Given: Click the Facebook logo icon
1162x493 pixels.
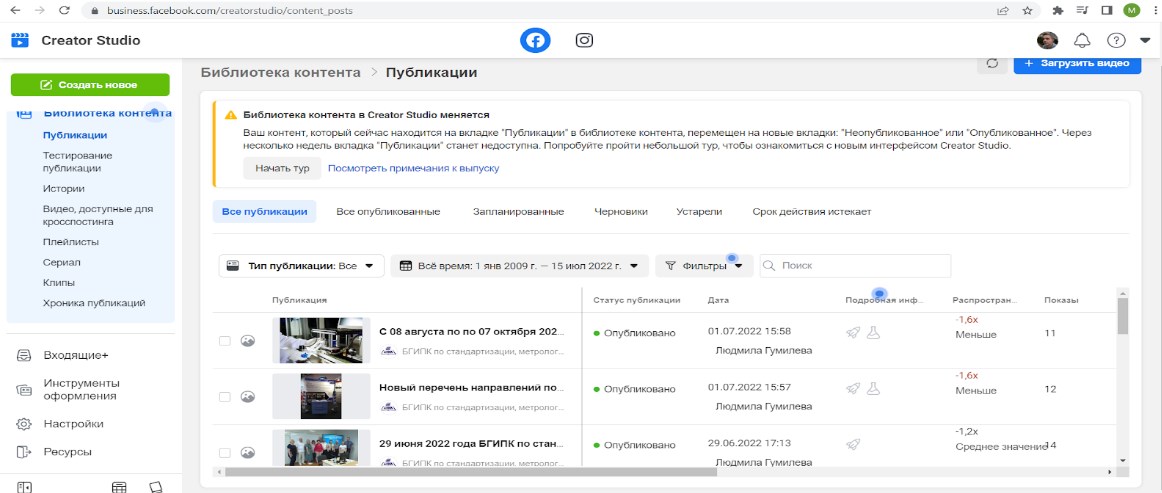Looking at the screenshot, I should click(x=535, y=40).
